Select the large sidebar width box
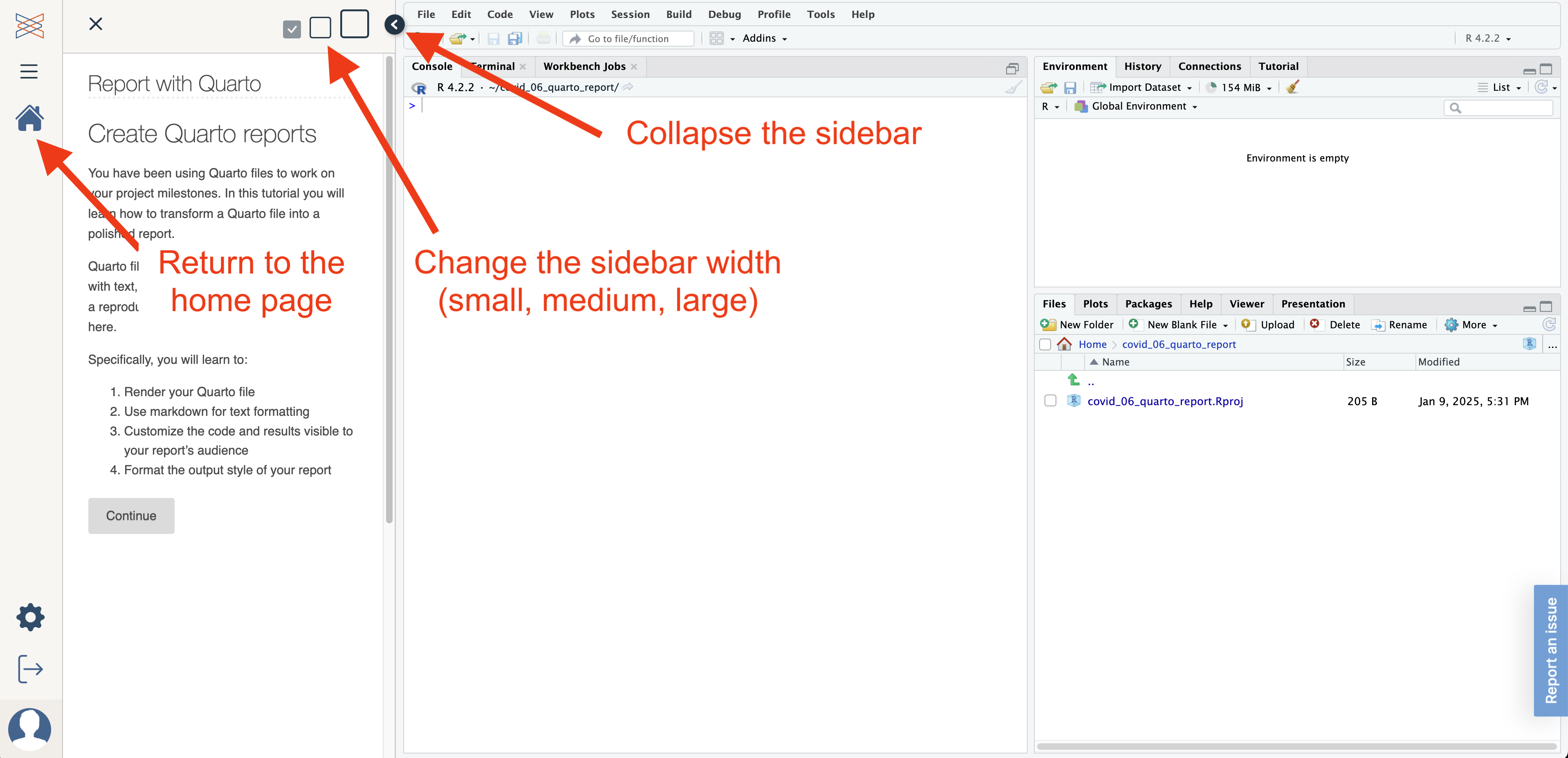1568x758 pixels. click(354, 25)
